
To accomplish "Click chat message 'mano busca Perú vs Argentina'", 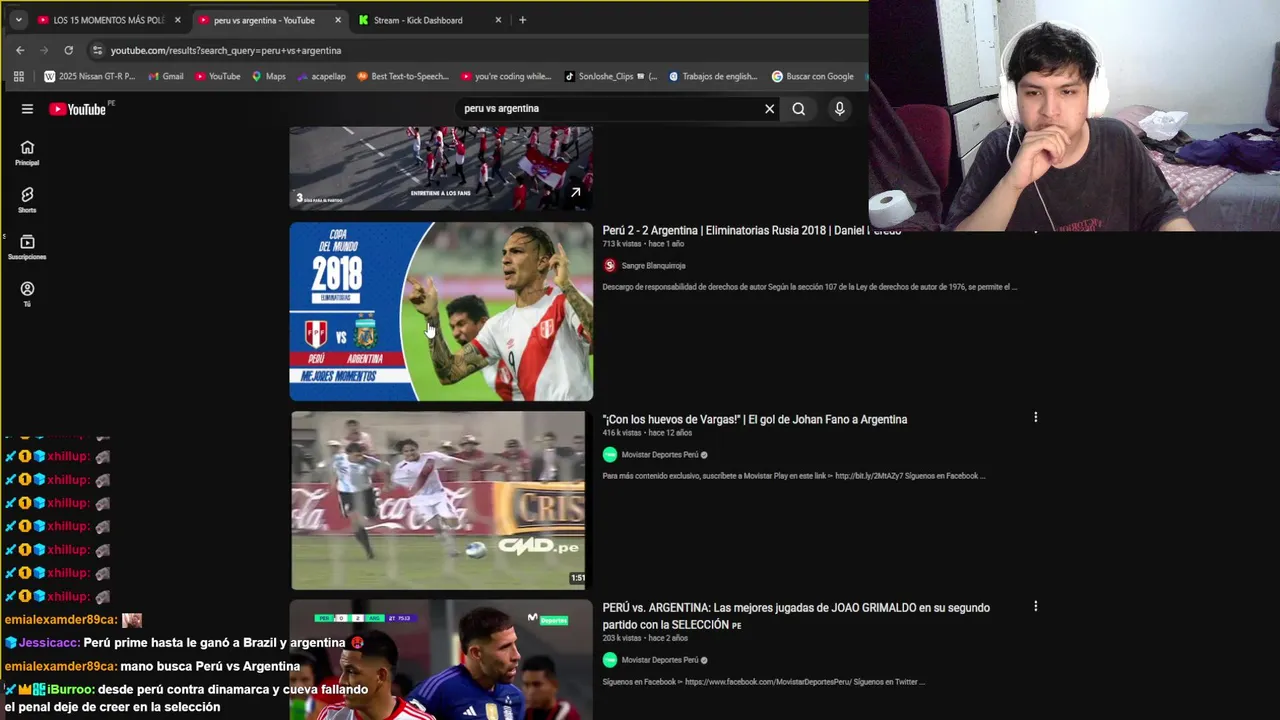I will pos(210,666).
